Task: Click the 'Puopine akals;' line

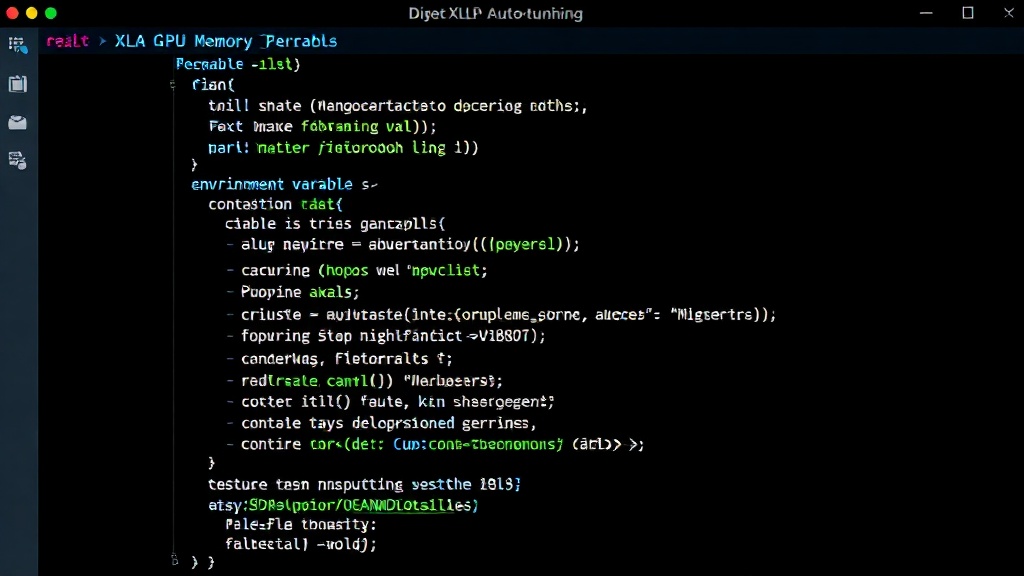Action: (x=300, y=292)
